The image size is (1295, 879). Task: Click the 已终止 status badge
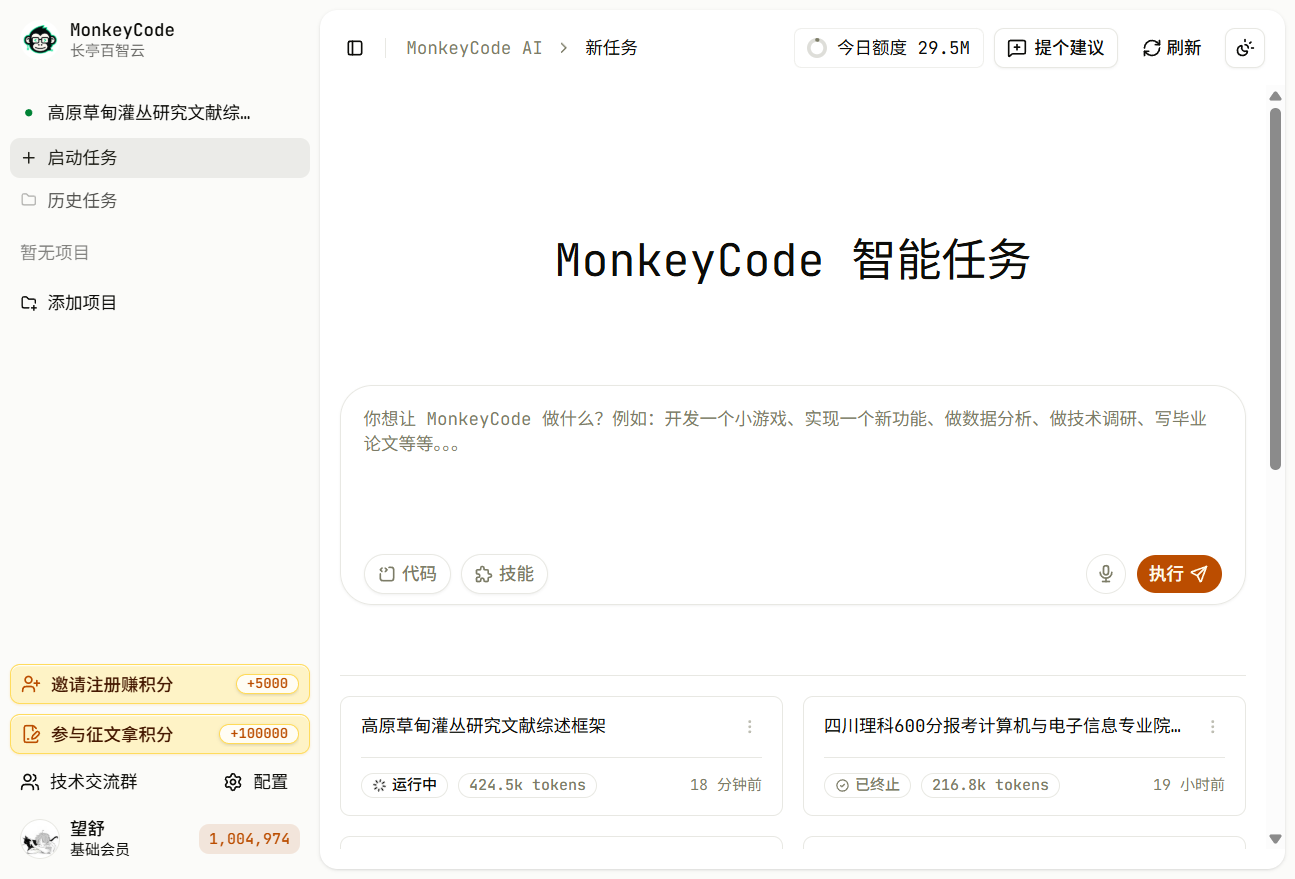click(867, 785)
